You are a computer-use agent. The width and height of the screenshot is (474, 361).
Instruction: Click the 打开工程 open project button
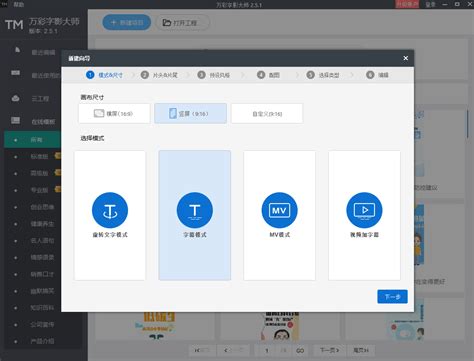183,23
